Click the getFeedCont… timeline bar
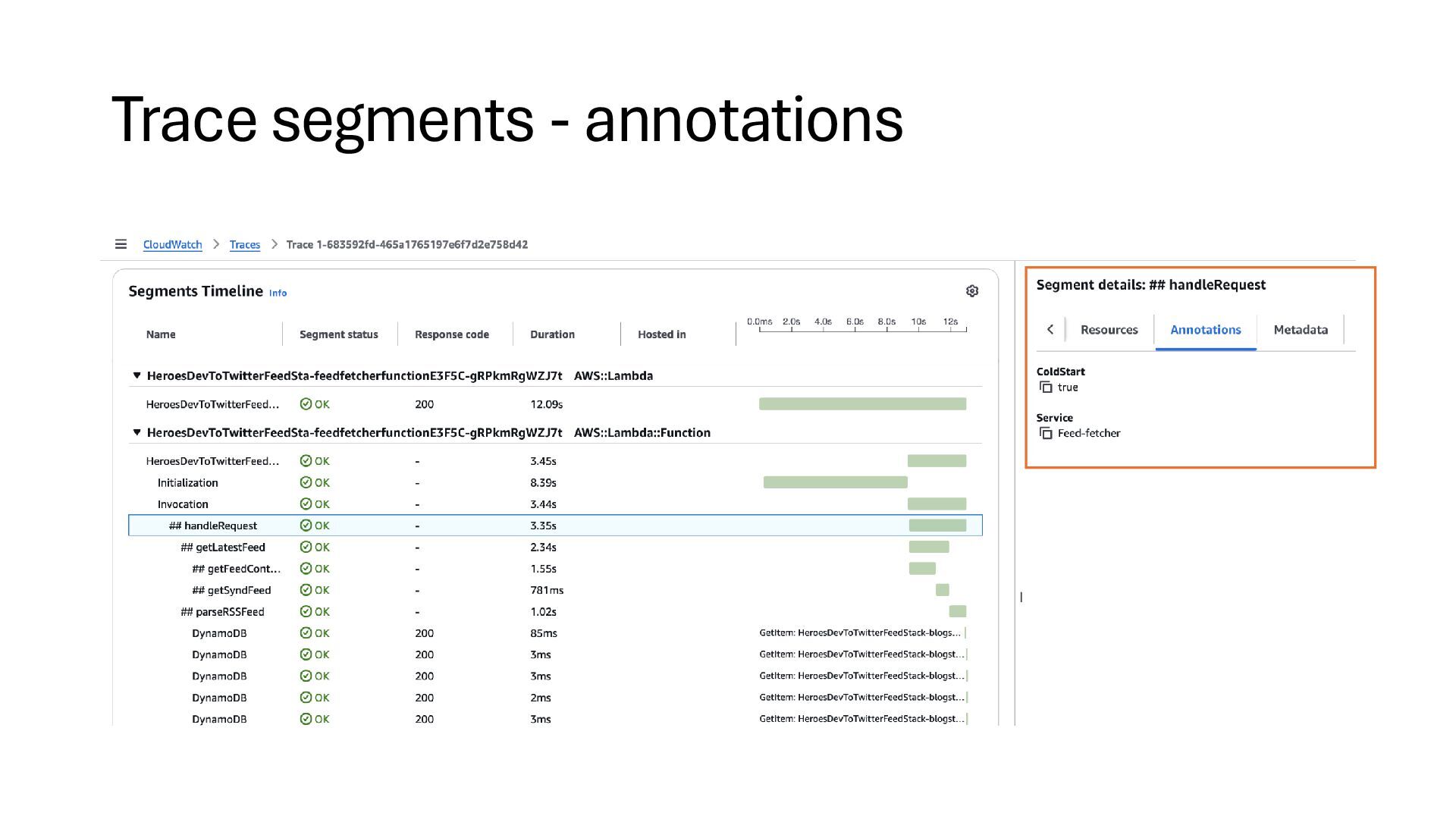The height and width of the screenshot is (819, 1456). 922,569
